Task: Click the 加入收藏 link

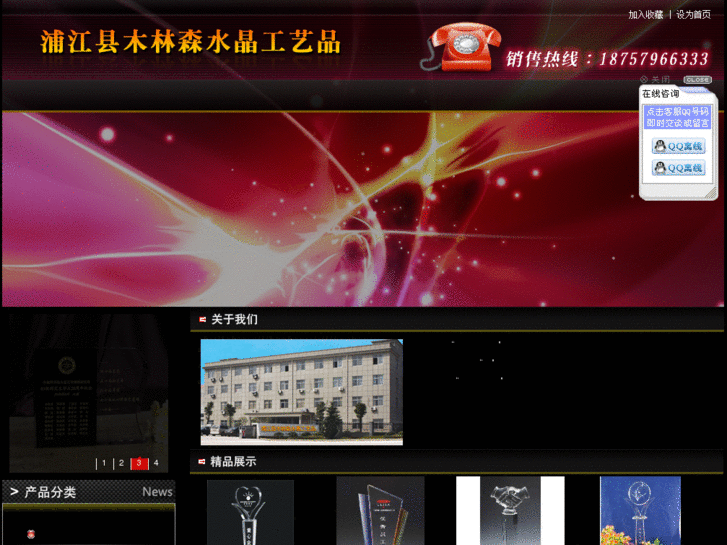Action: pos(645,15)
